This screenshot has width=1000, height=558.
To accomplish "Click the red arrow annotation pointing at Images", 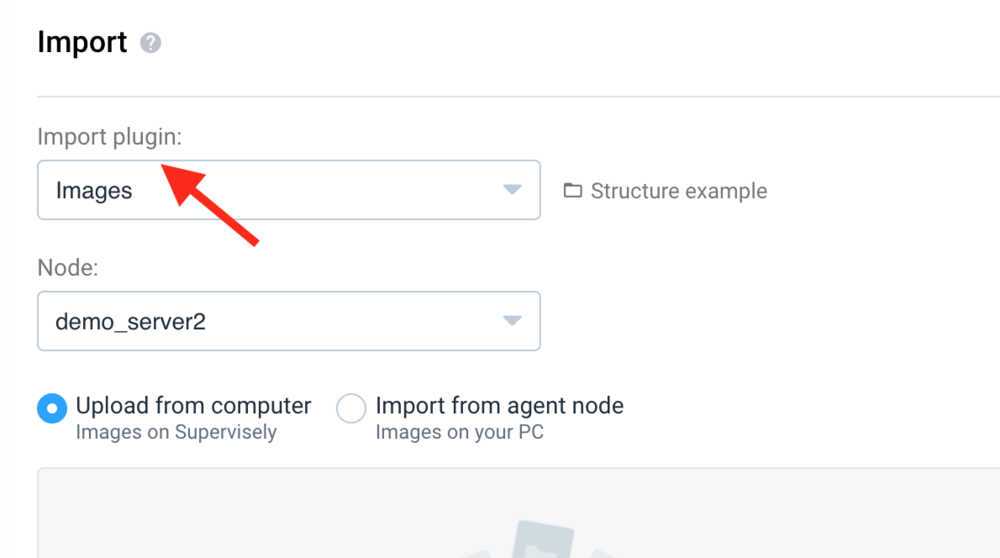I will tap(210, 204).
